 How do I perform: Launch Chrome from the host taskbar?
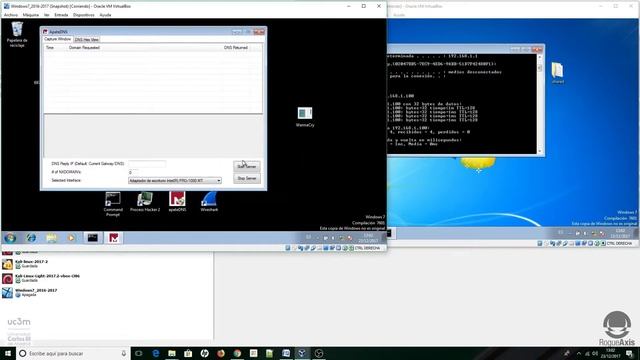click(237, 353)
